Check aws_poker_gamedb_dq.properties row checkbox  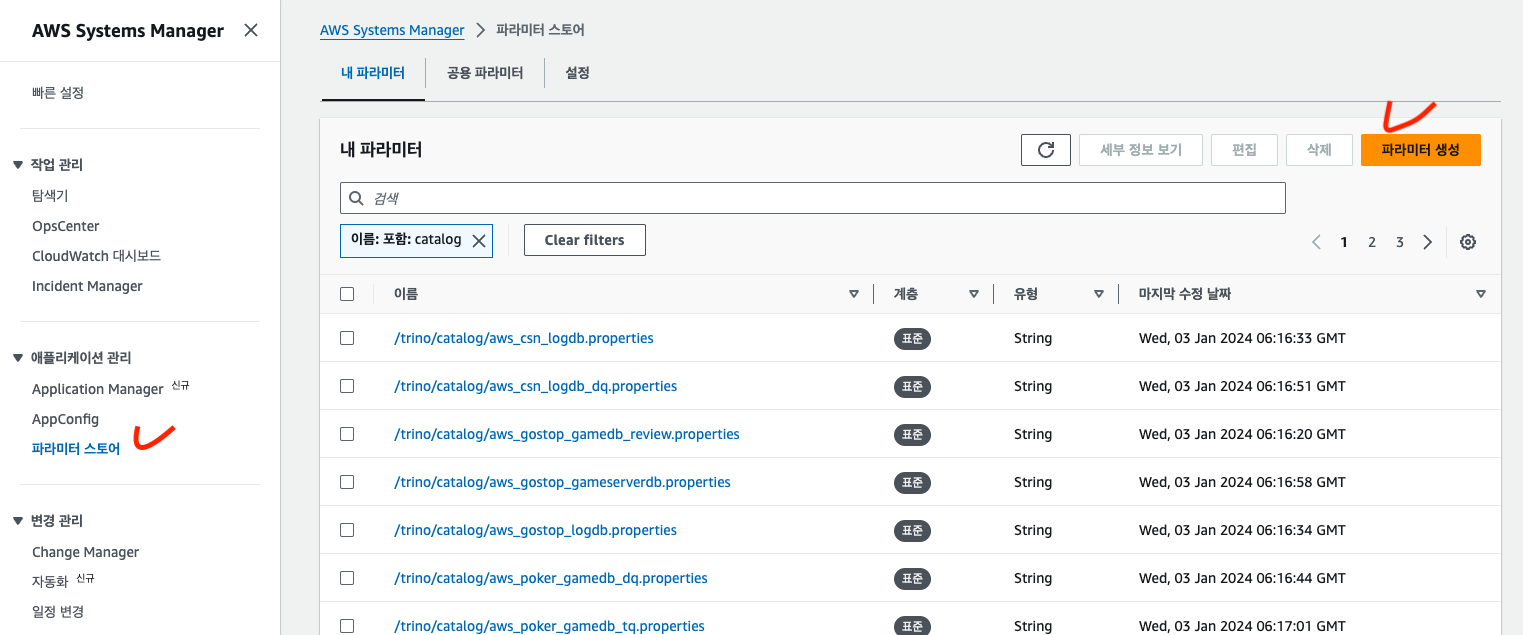tap(347, 578)
